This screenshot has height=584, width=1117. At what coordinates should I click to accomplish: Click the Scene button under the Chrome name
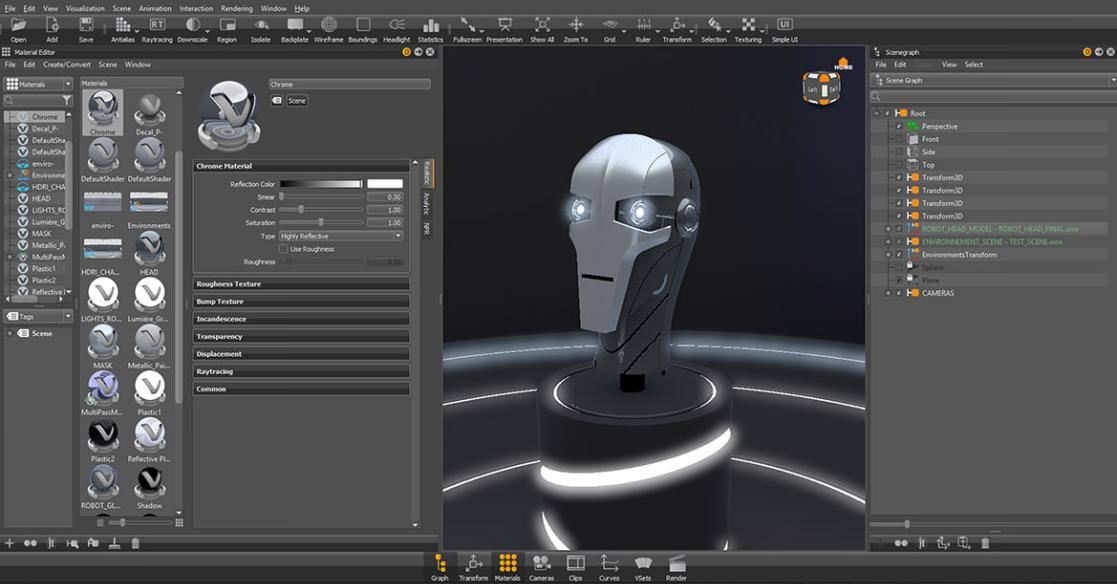coord(297,101)
